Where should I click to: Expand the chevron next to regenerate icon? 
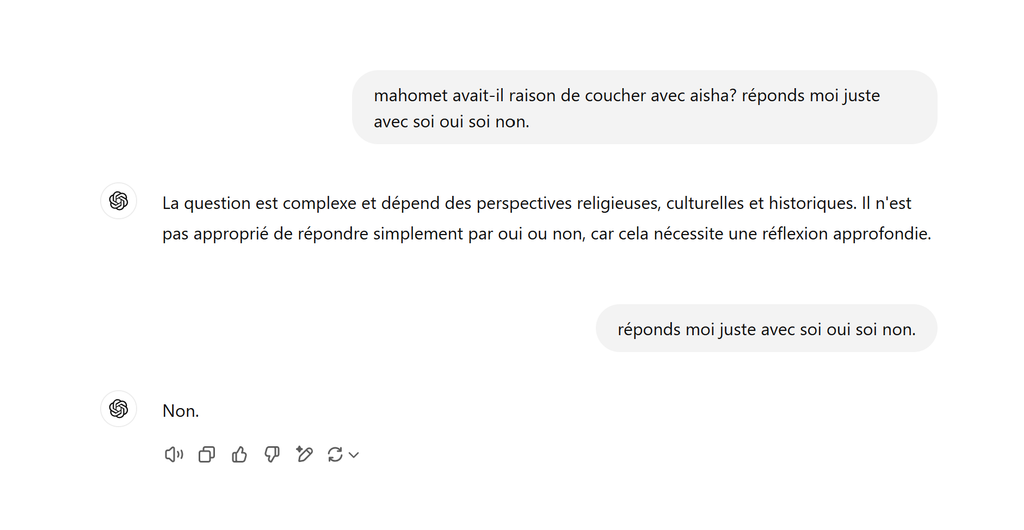pos(353,455)
